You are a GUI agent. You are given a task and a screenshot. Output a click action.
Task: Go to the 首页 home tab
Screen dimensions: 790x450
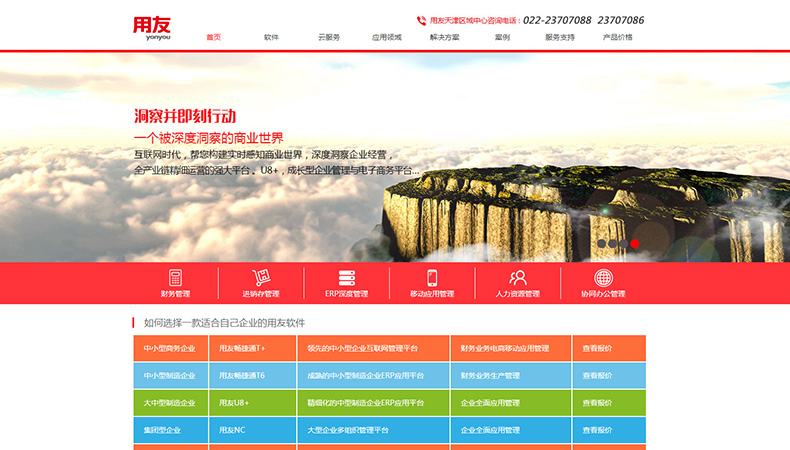(x=213, y=37)
